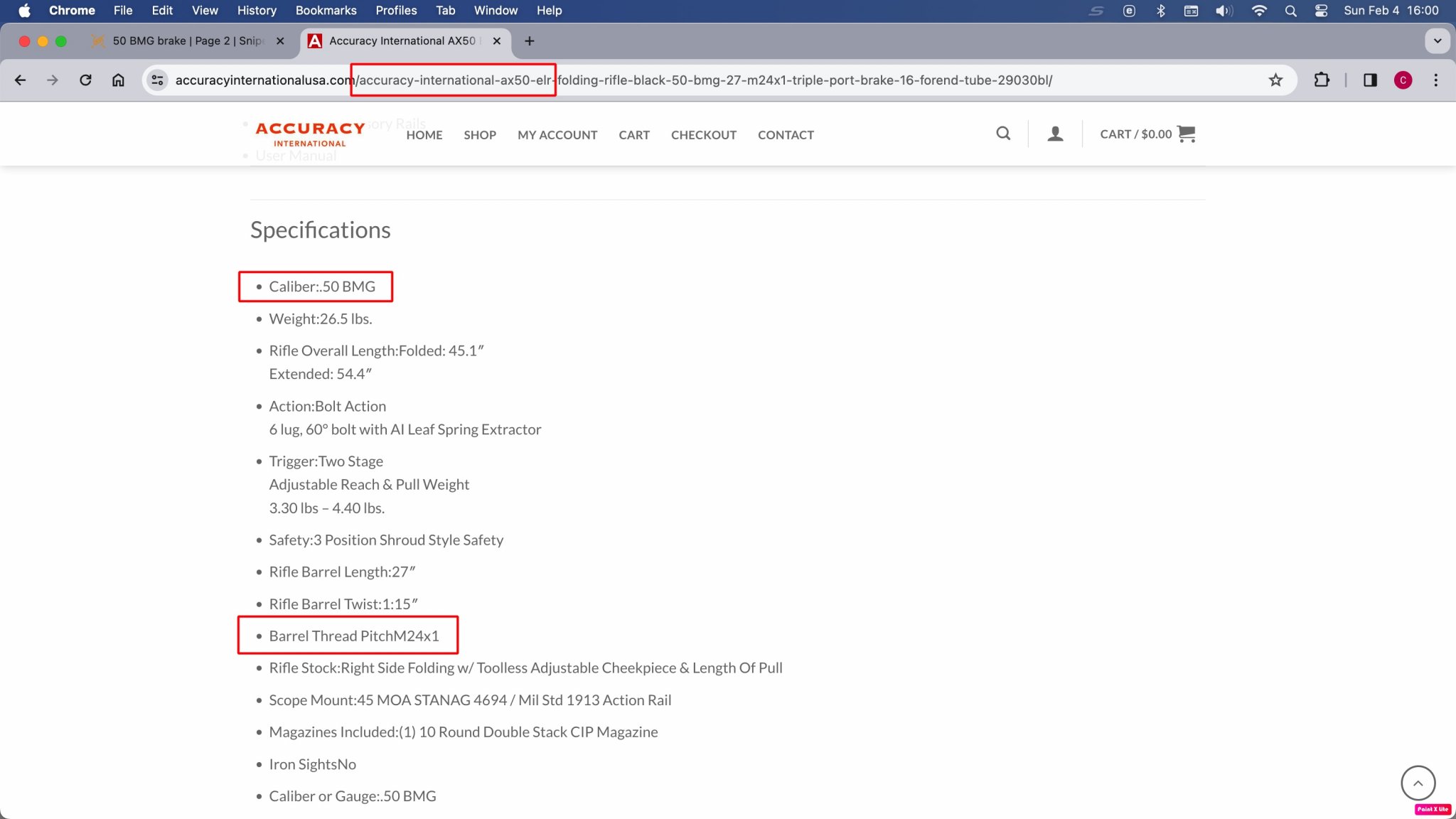Open the Tab menu in menu bar
The image size is (1456, 819).
(445, 11)
